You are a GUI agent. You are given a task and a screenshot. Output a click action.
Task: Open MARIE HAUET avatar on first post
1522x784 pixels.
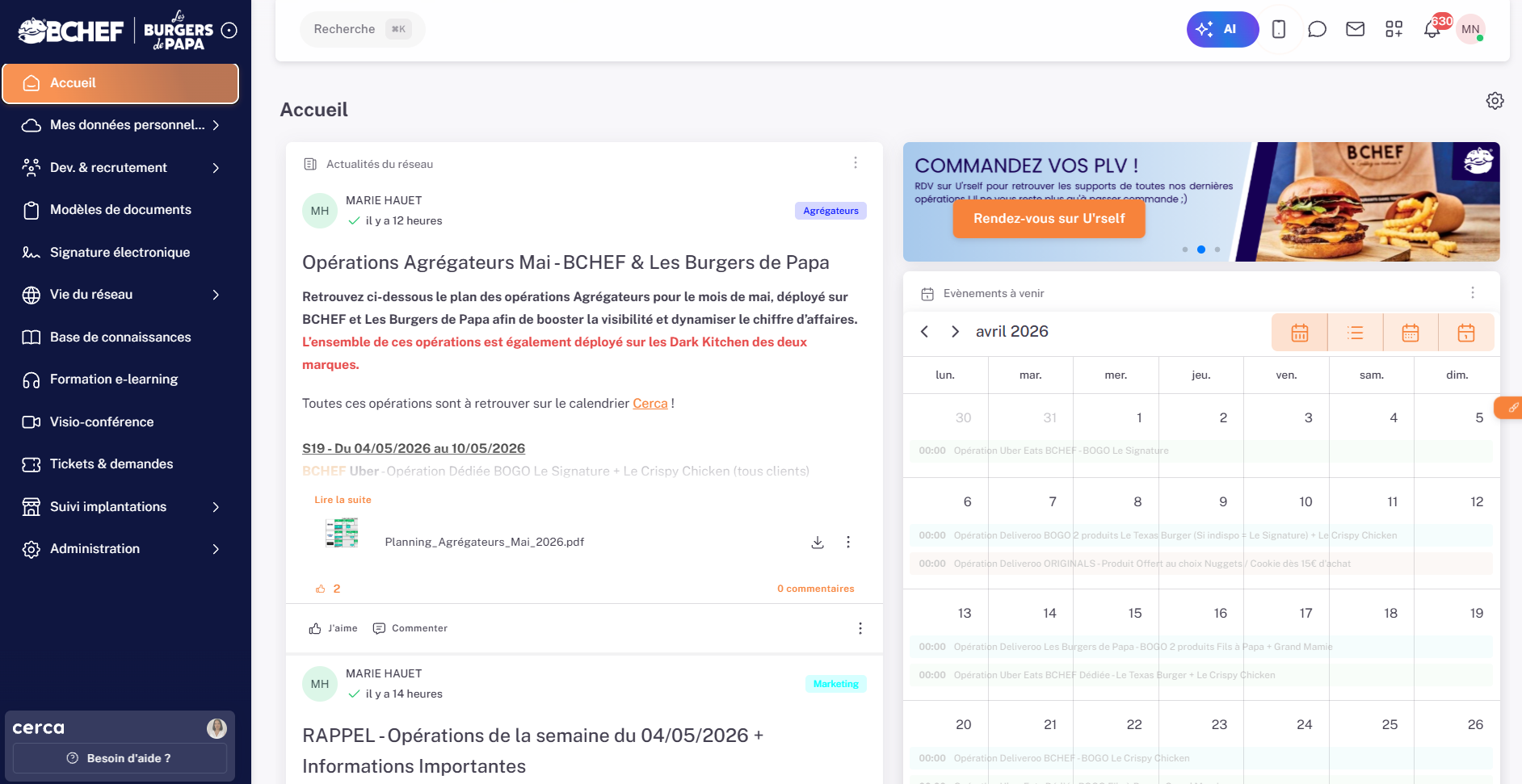click(320, 211)
